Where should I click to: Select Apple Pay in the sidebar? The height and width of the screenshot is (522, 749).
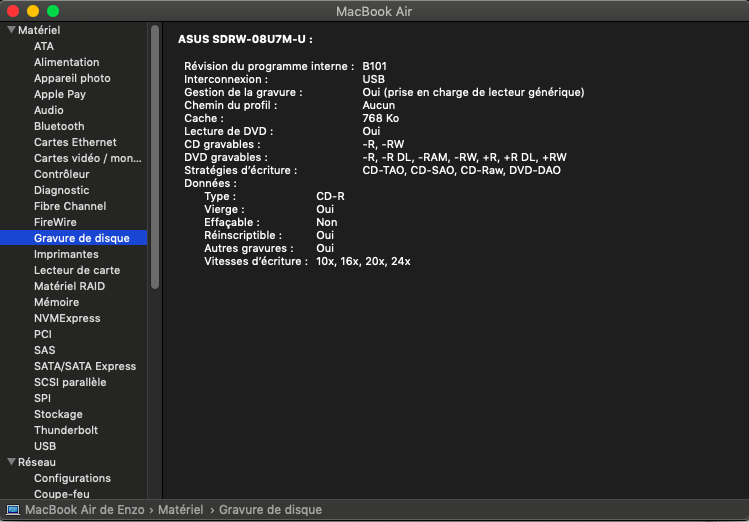(60, 94)
